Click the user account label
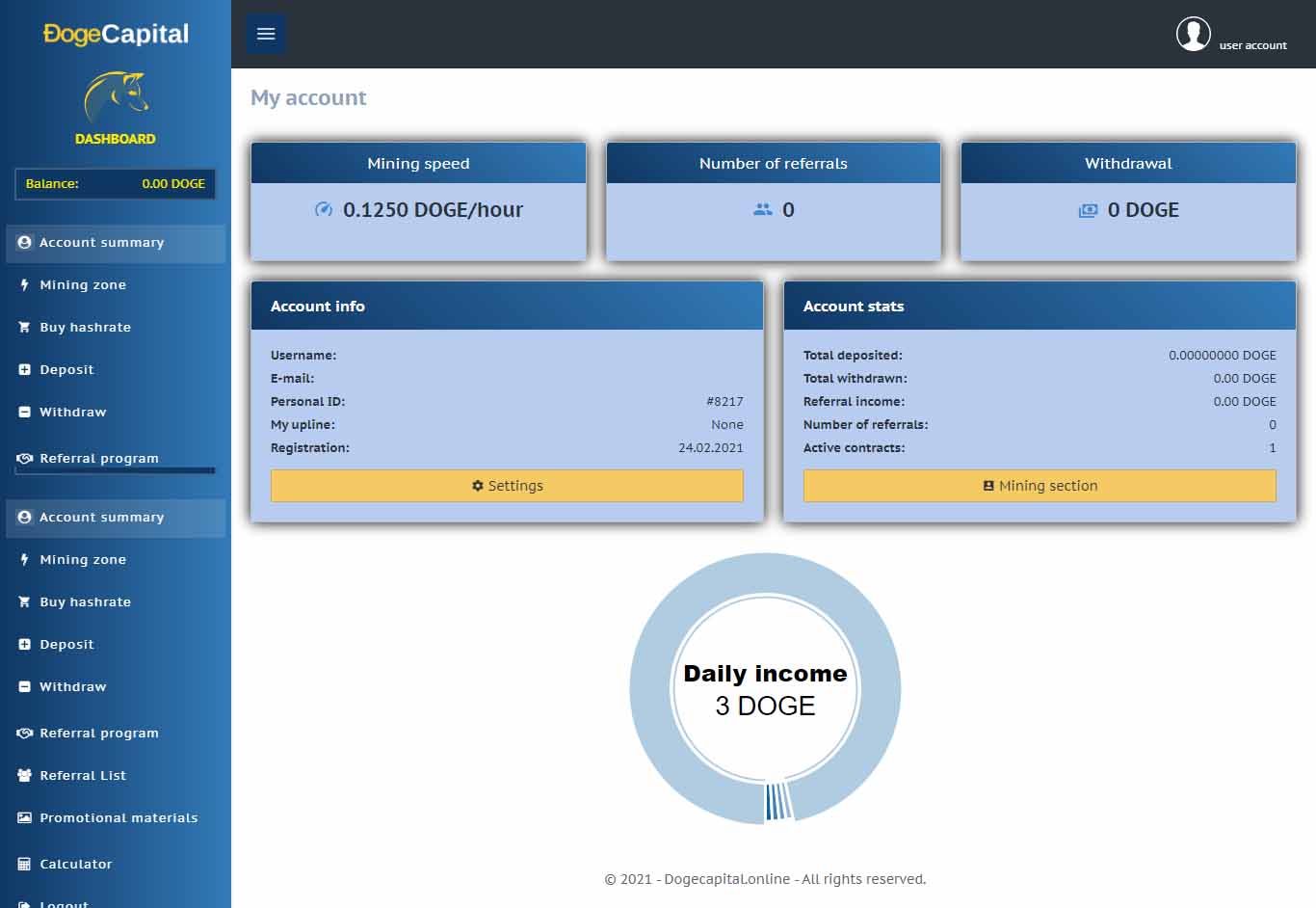1316x908 pixels. point(1252,45)
